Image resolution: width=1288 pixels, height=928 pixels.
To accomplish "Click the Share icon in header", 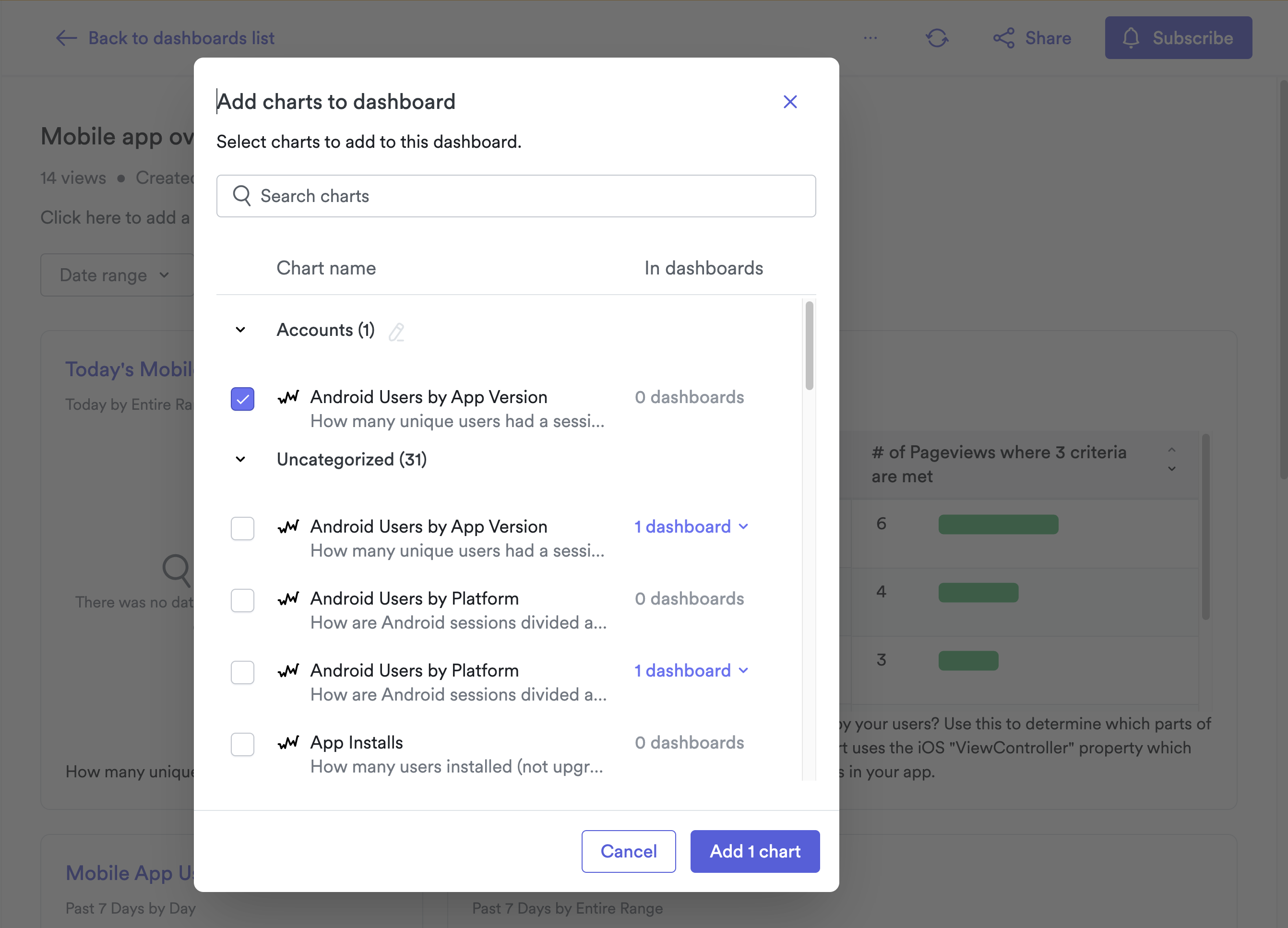I will [1003, 38].
